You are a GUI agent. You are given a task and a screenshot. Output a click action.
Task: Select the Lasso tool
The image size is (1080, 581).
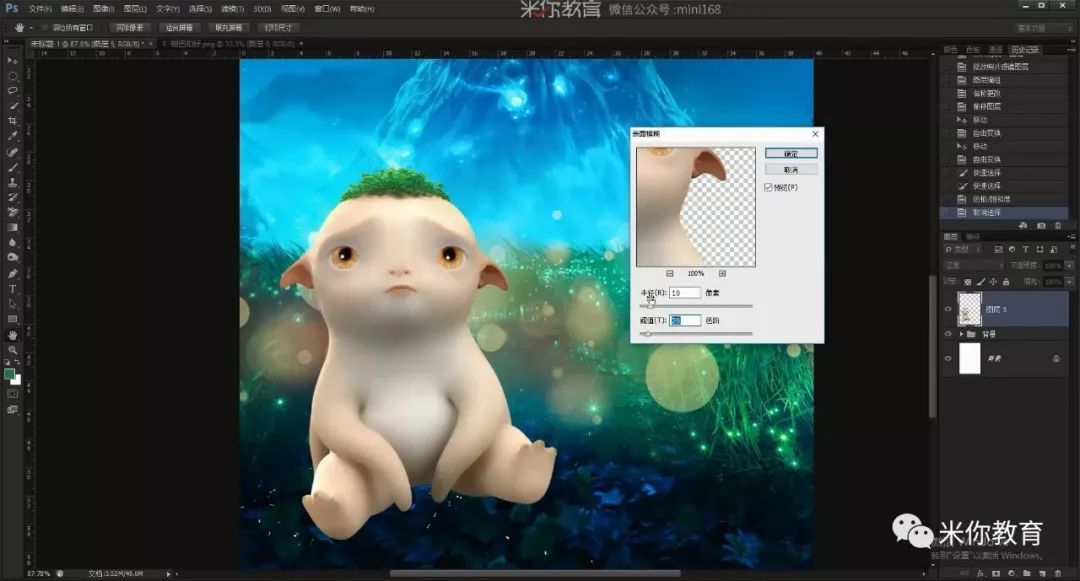[x=12, y=91]
